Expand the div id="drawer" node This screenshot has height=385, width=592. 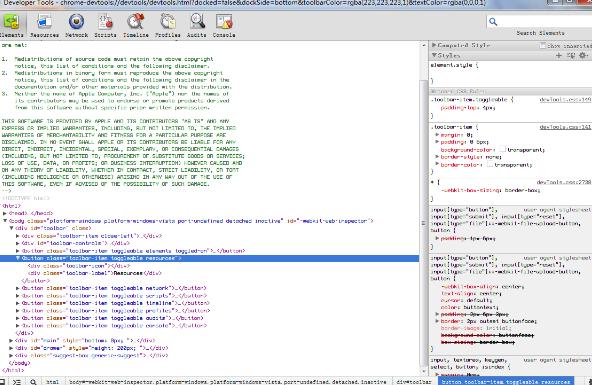(x=11, y=348)
